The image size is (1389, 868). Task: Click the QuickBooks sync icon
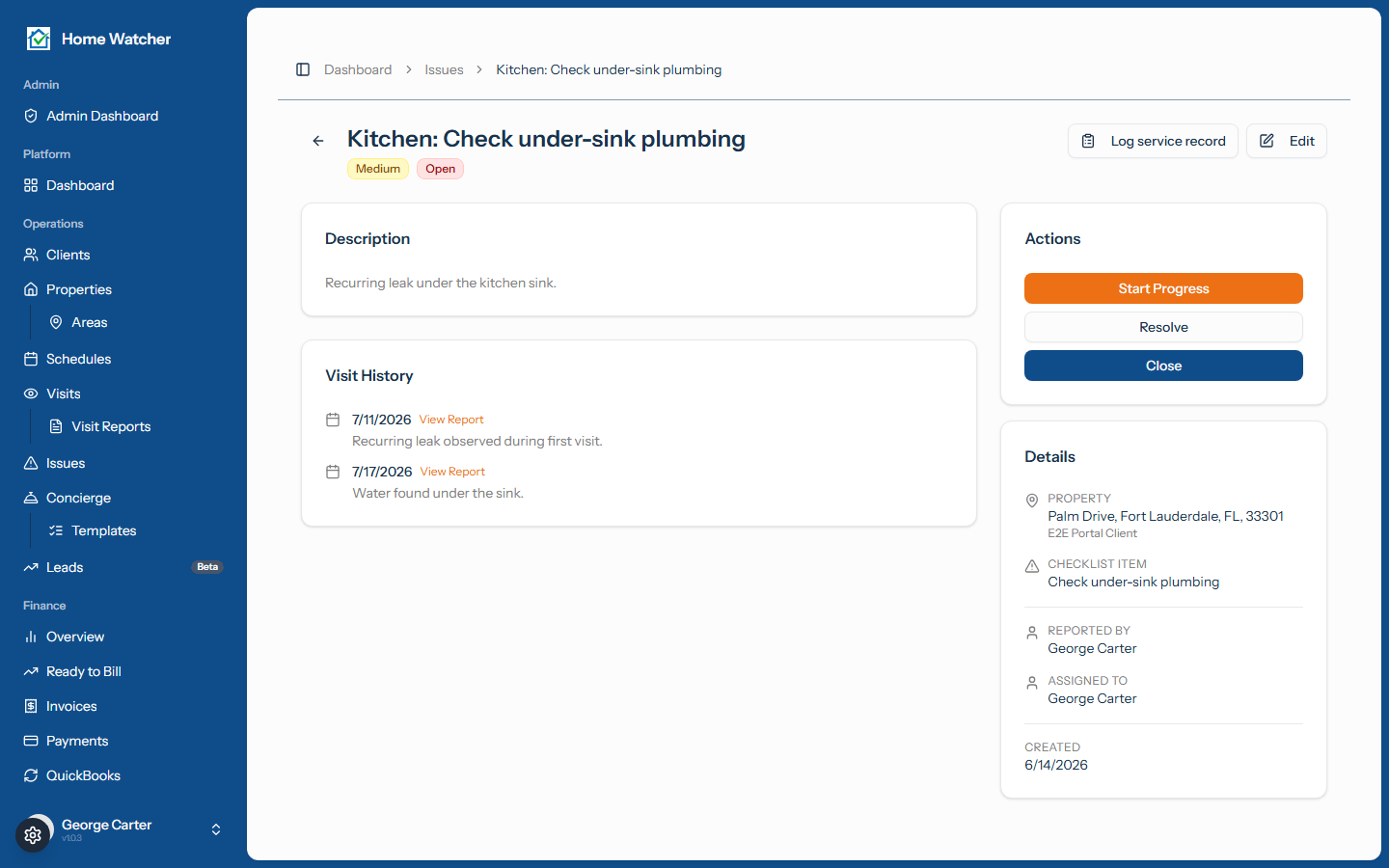tap(31, 775)
